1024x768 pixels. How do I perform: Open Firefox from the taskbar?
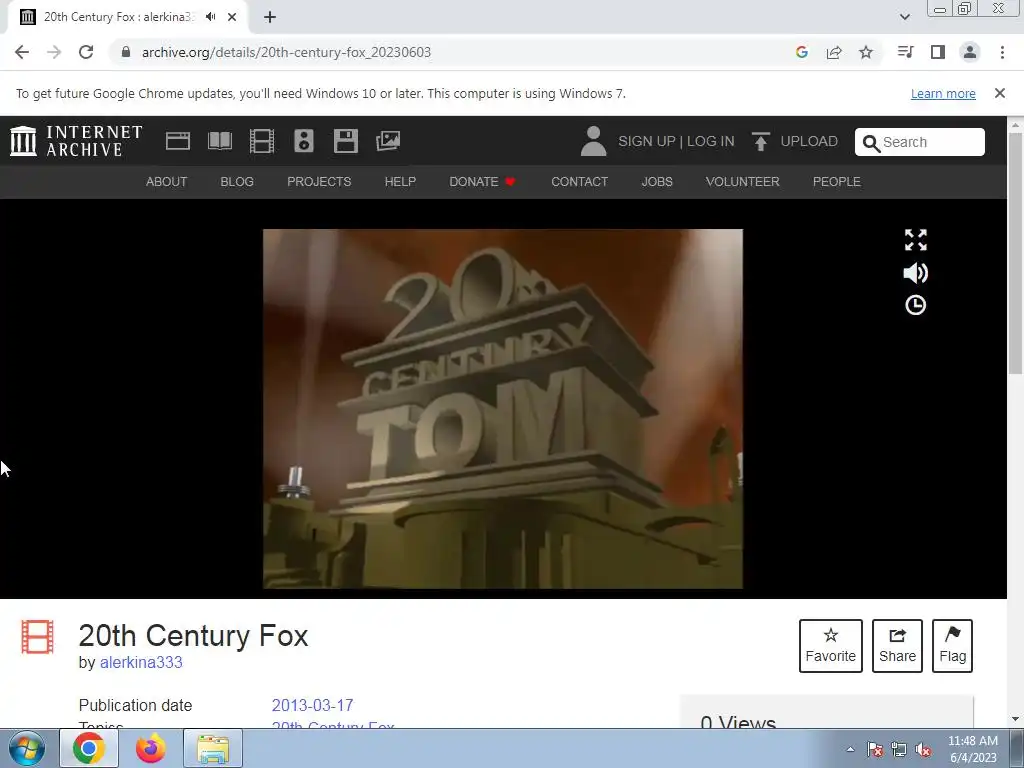(150, 748)
